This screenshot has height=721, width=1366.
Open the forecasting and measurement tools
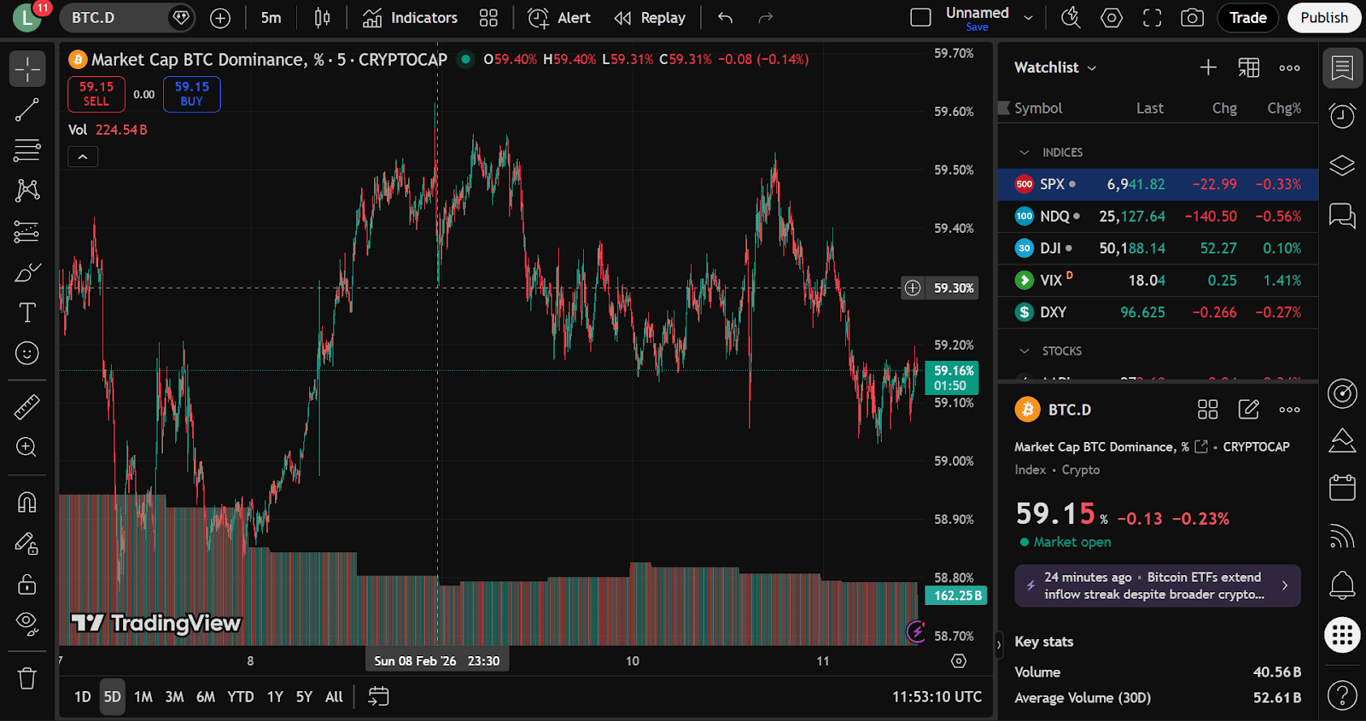tap(27, 232)
